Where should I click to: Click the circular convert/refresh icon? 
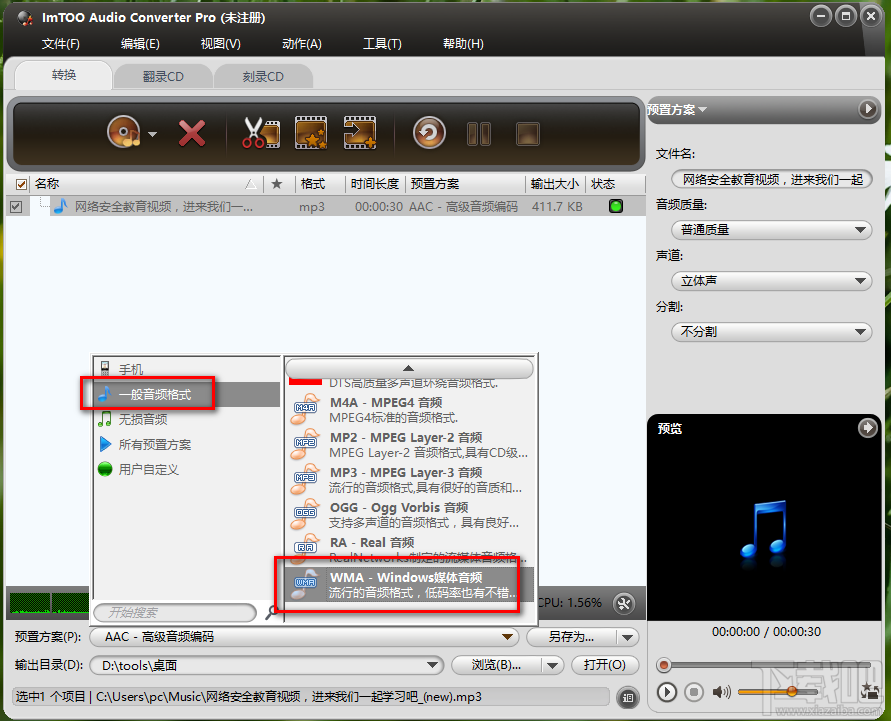click(428, 131)
